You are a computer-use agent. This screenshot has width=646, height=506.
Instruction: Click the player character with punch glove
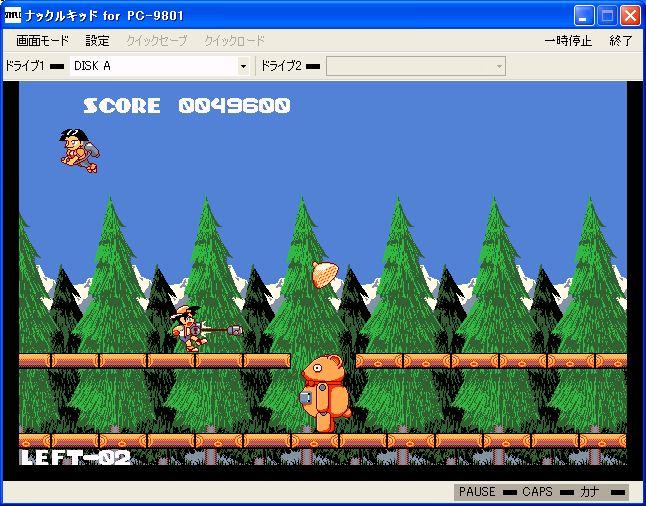(189, 328)
